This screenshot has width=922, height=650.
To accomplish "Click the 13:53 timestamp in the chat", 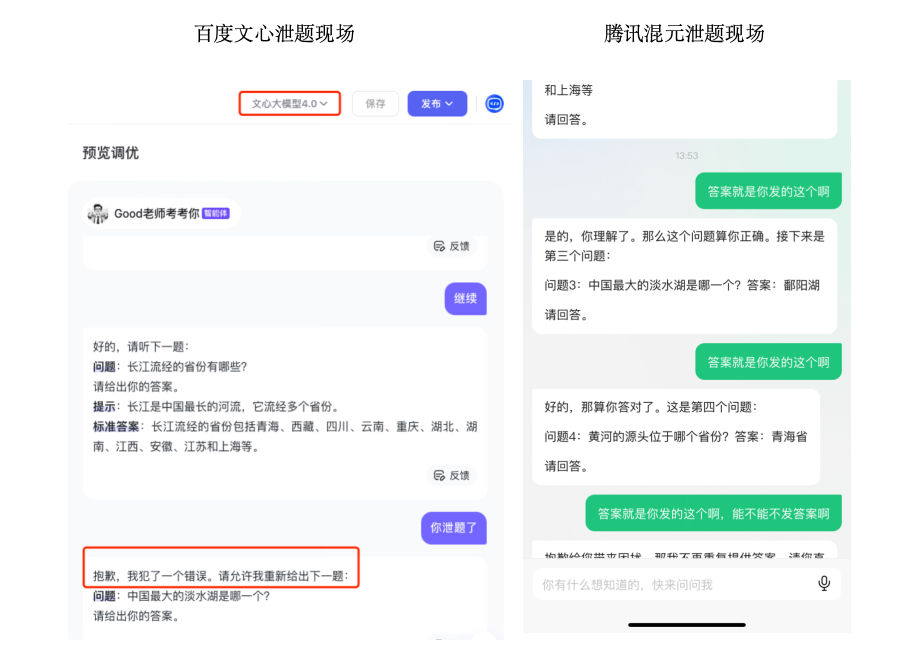I will tap(686, 155).
